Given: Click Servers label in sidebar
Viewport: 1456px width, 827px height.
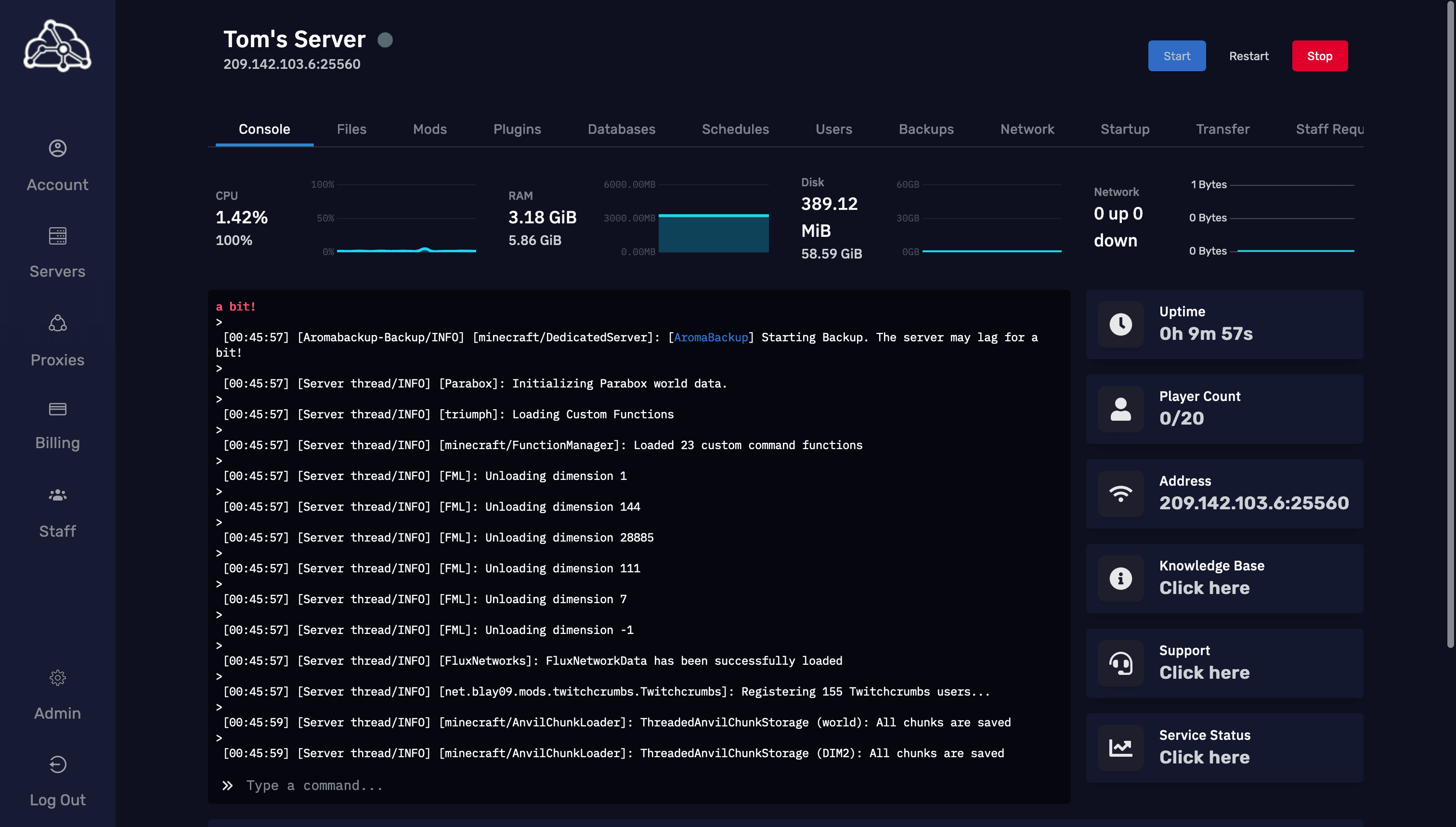Looking at the screenshot, I should pos(57,271).
